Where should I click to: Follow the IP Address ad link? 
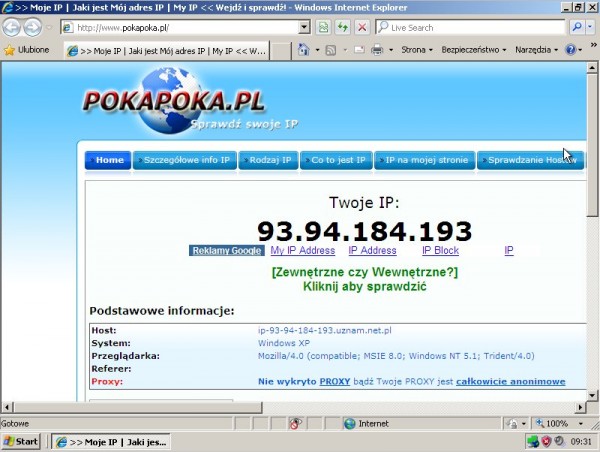click(x=372, y=250)
